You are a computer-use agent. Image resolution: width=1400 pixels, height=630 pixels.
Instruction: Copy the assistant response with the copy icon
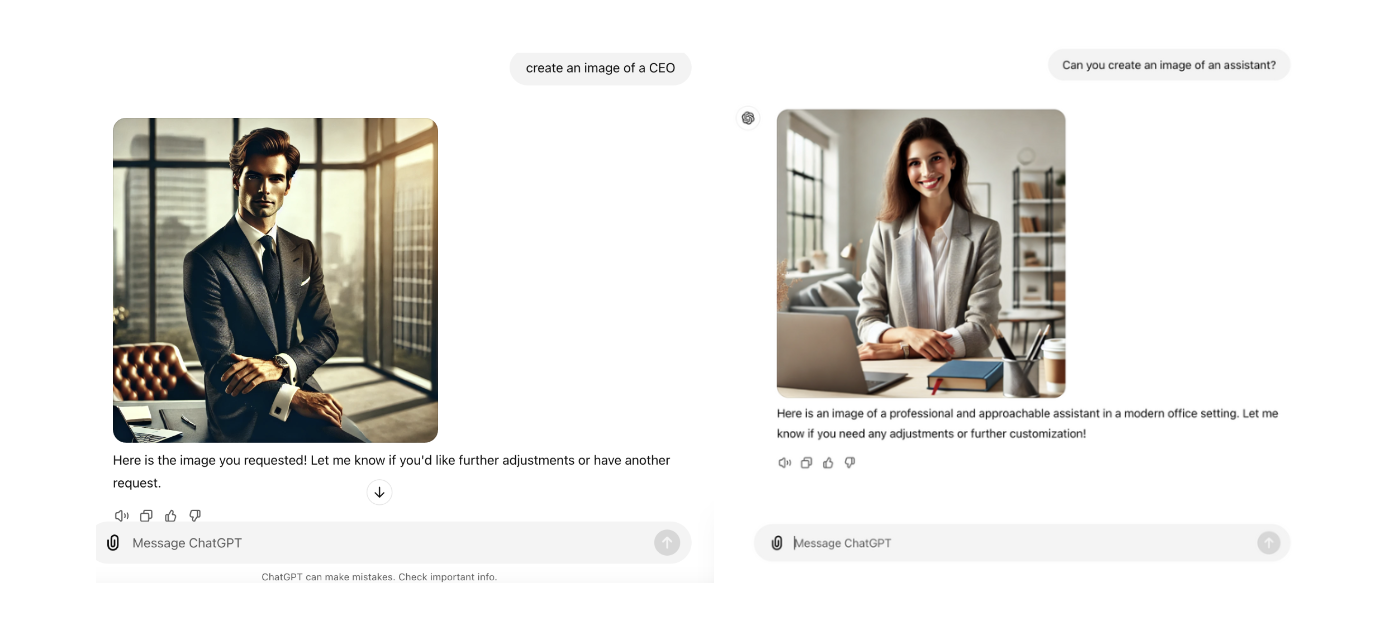[806, 463]
